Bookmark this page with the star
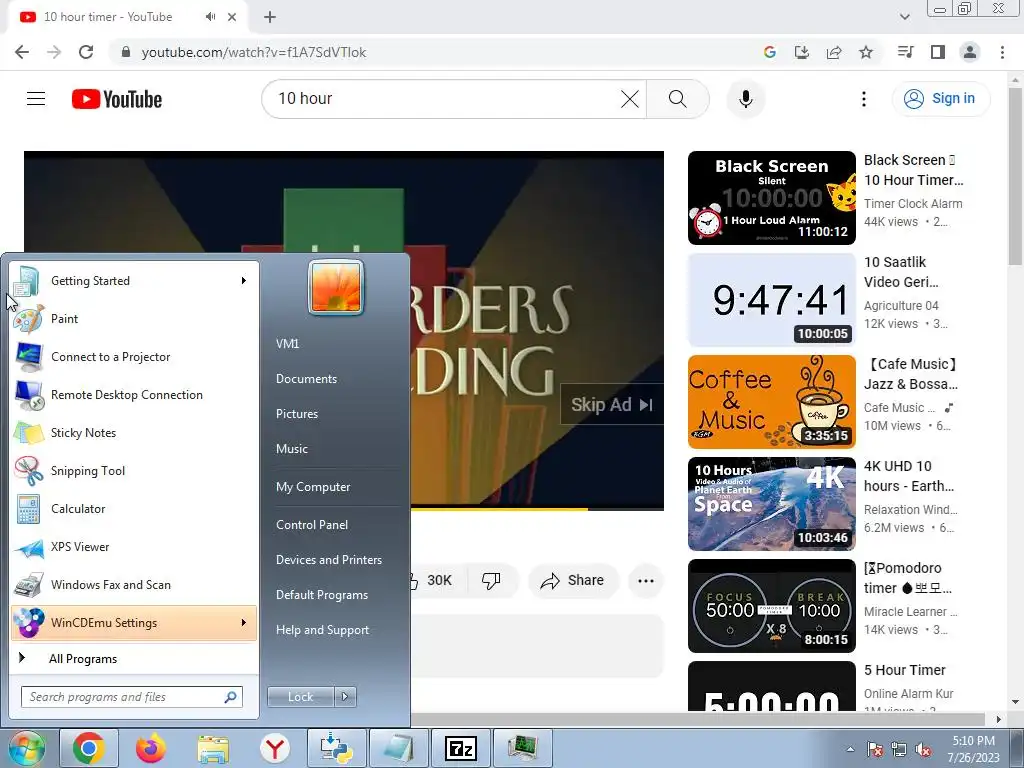Image resolution: width=1024 pixels, height=768 pixels. coord(866,52)
